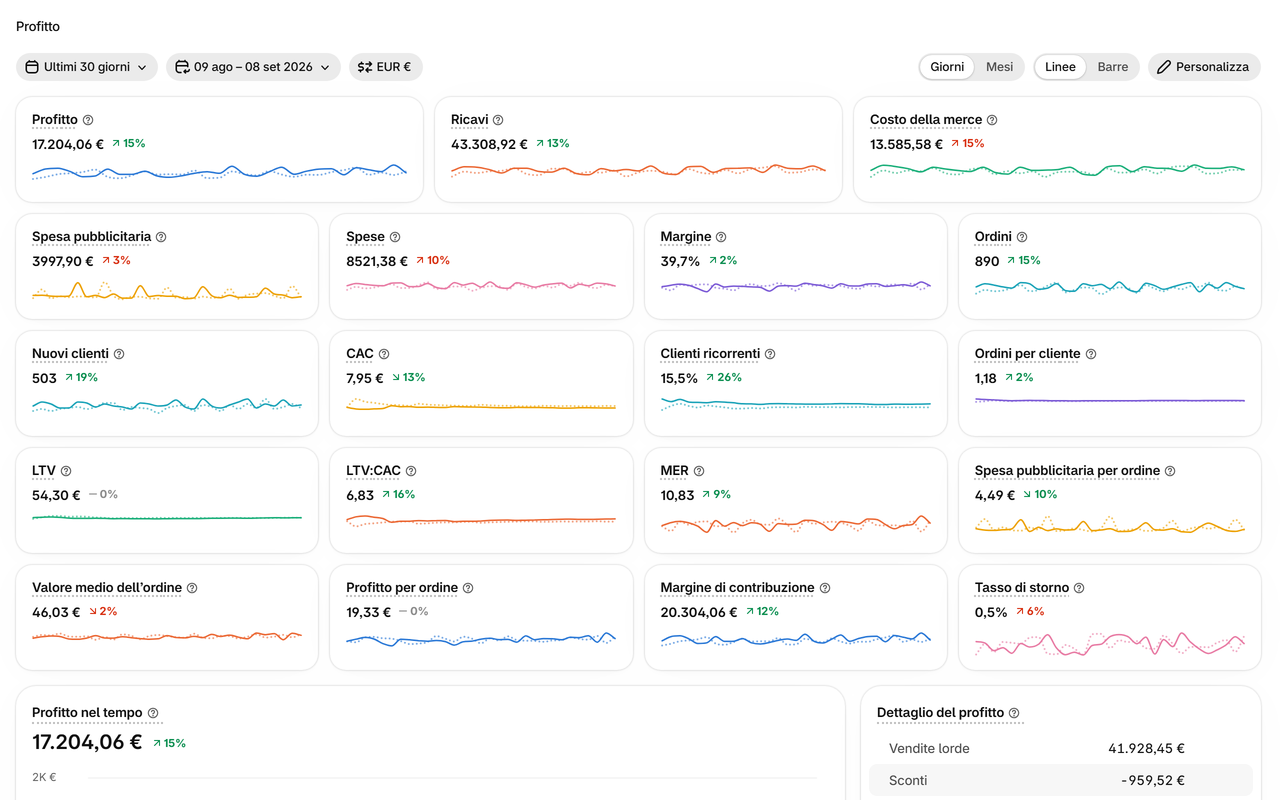Open the help icon beside Ricavi
Viewport: 1280px width, 800px height.
click(498, 120)
